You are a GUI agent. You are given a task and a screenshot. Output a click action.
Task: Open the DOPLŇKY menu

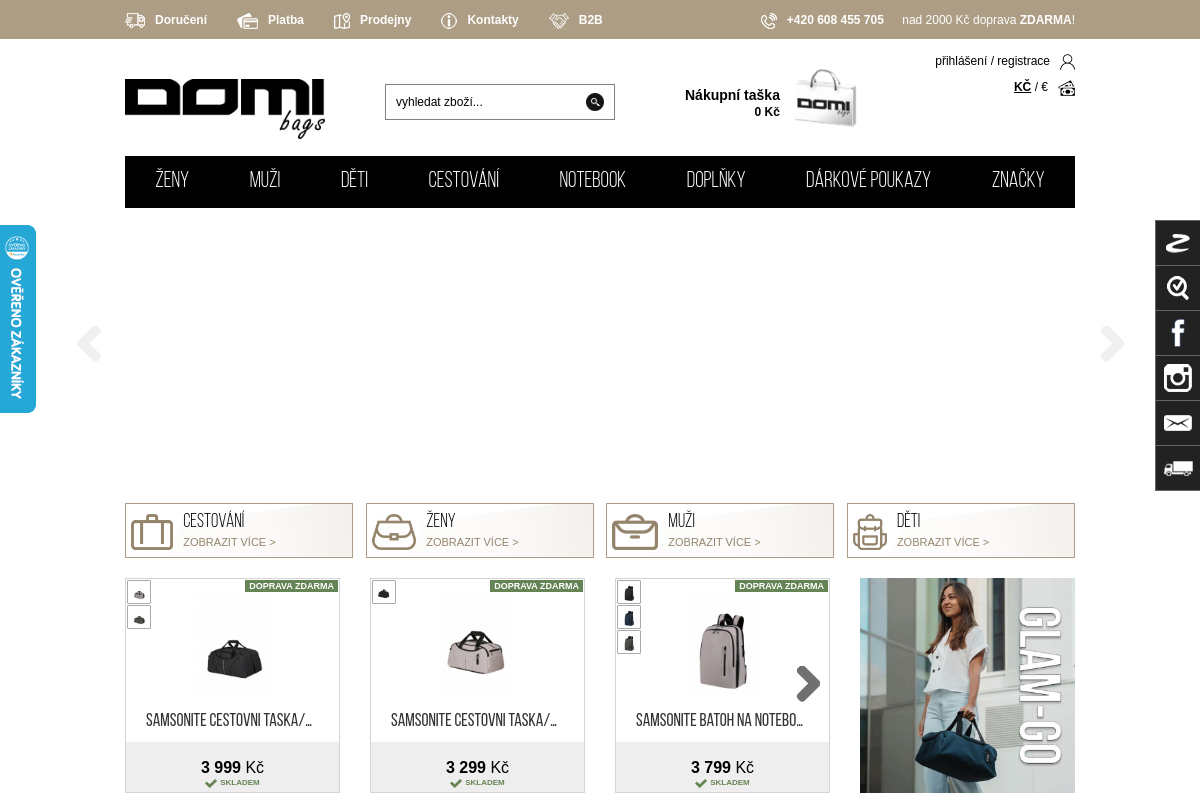716,181
